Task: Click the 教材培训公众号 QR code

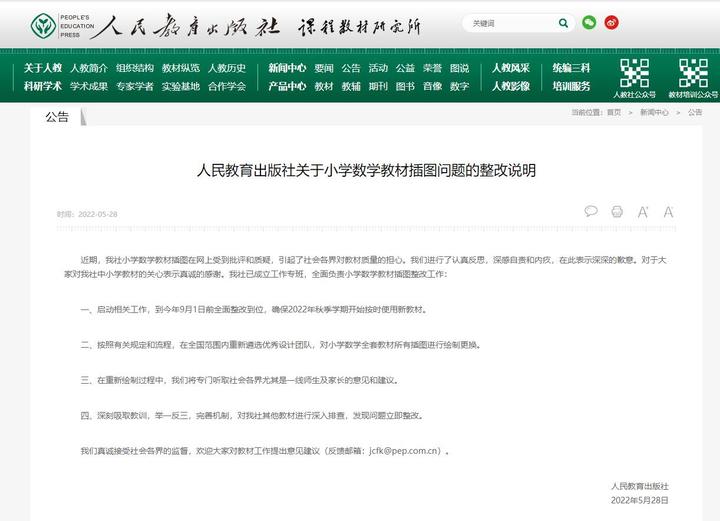Action: 693,73
